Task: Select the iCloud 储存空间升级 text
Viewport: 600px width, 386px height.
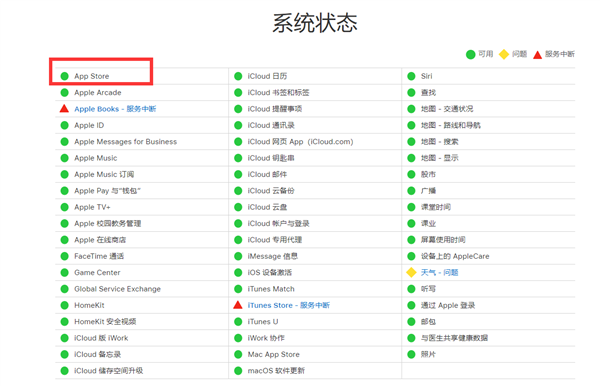Action: 109,371
